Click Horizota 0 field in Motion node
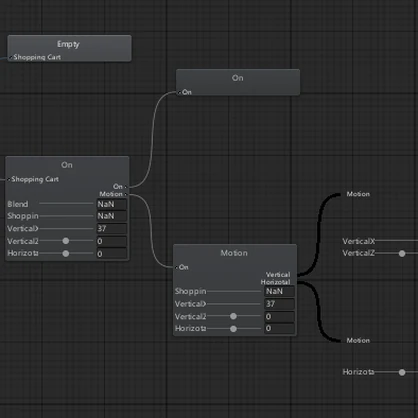Screen dimensions: 418x418 click(x=279, y=329)
